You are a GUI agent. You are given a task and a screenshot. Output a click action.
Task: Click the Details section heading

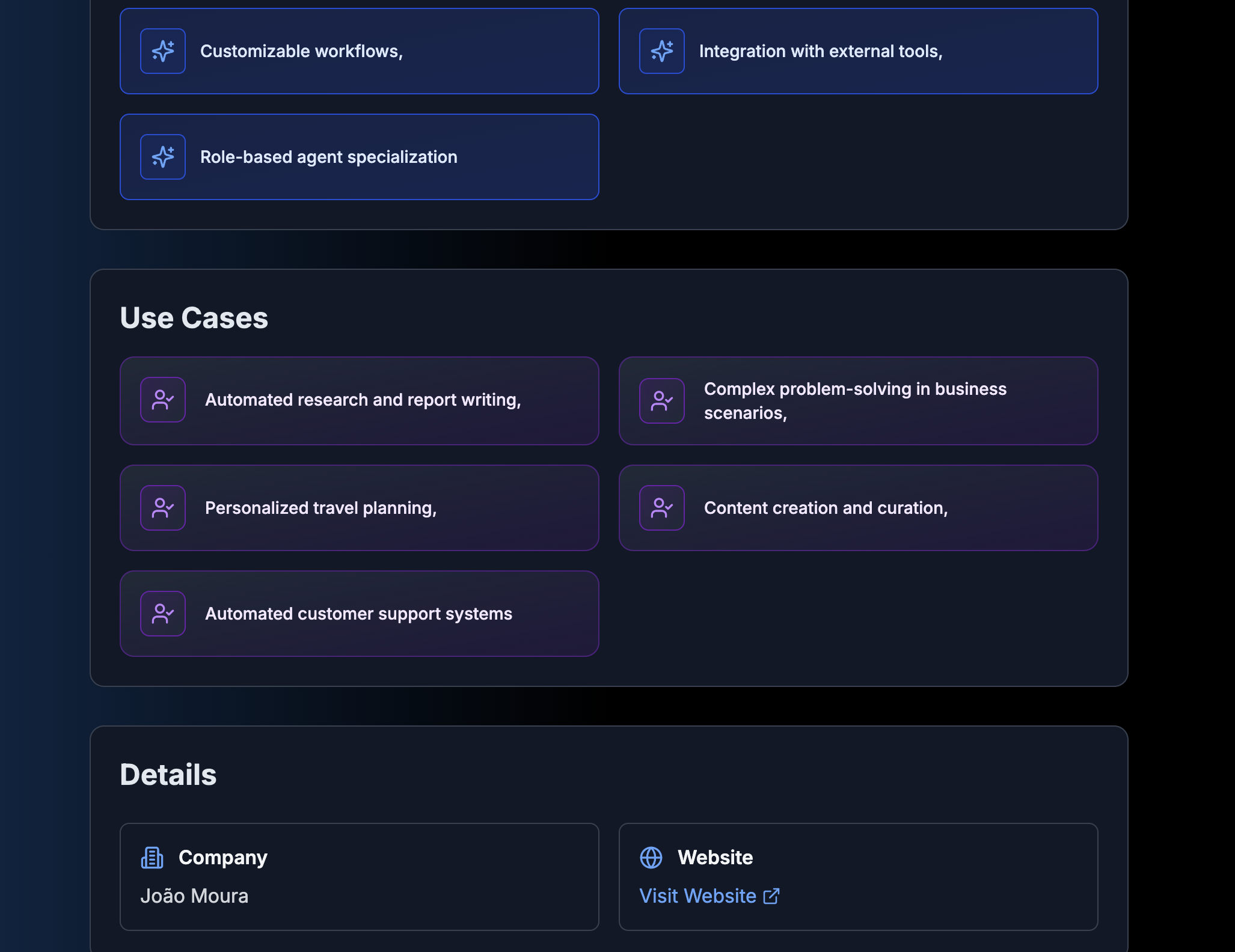(x=168, y=775)
